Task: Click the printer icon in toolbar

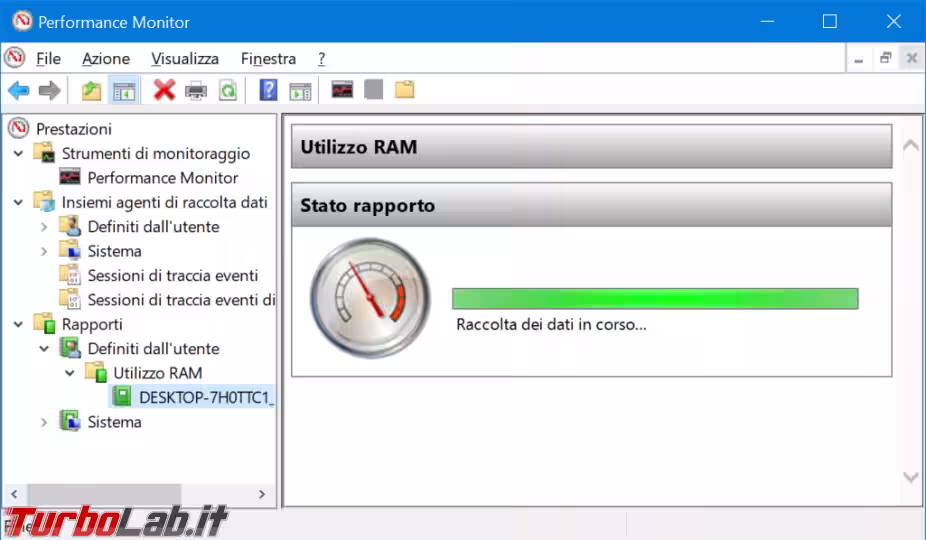Action: (196, 91)
